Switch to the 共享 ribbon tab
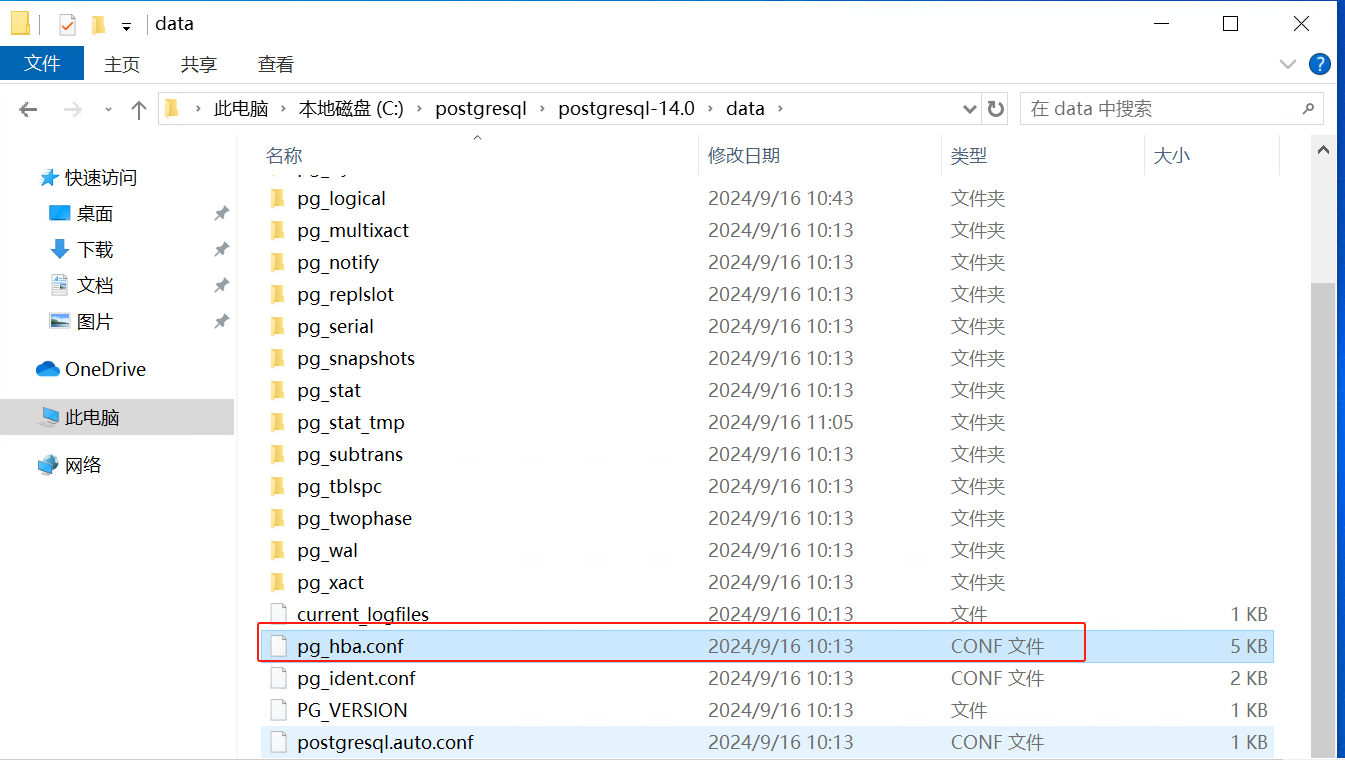The height and width of the screenshot is (760, 1345). pos(199,64)
